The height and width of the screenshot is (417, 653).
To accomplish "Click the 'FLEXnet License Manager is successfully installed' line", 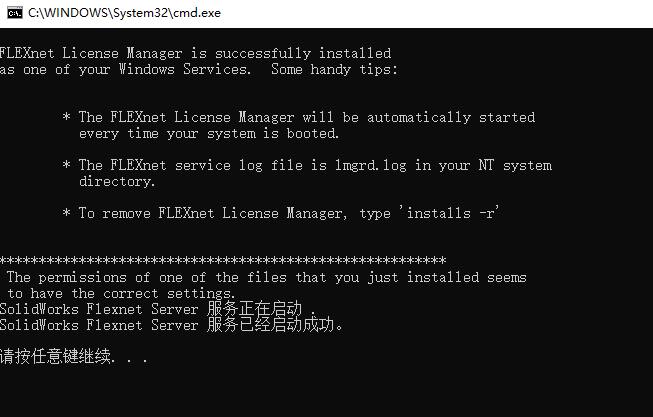I will 195,53.
